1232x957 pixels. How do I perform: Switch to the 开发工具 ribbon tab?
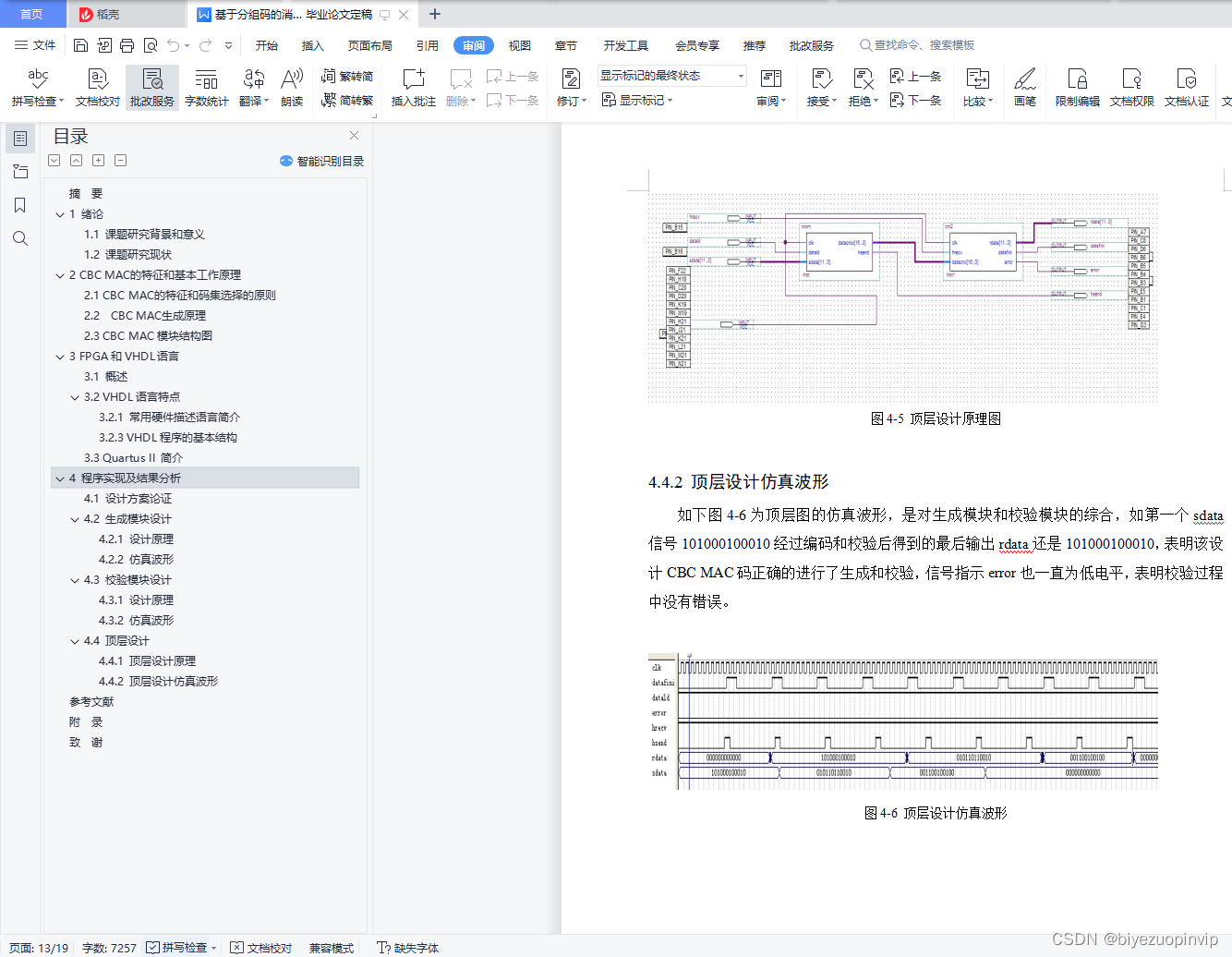point(626,45)
